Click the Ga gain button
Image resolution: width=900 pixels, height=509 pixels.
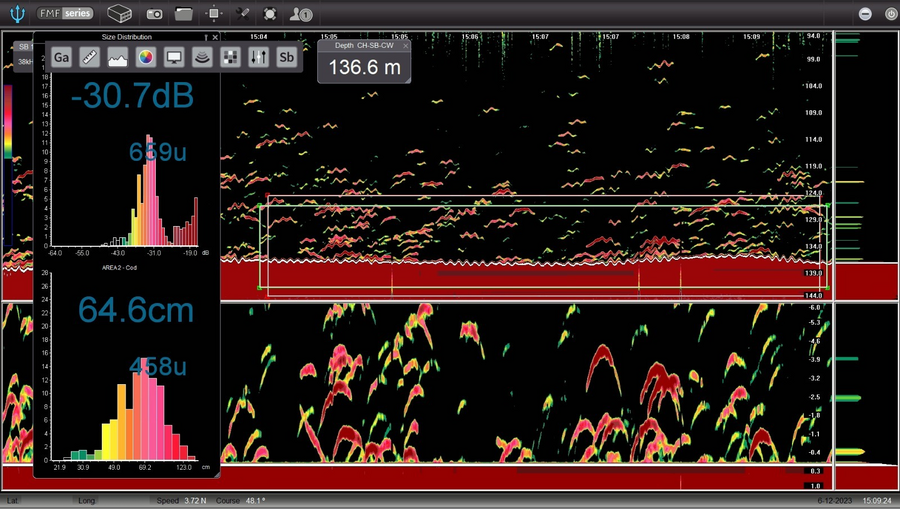point(62,57)
